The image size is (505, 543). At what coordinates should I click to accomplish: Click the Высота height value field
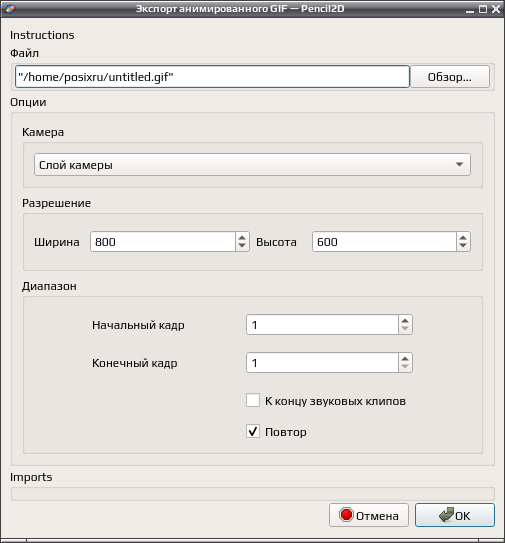(384, 242)
